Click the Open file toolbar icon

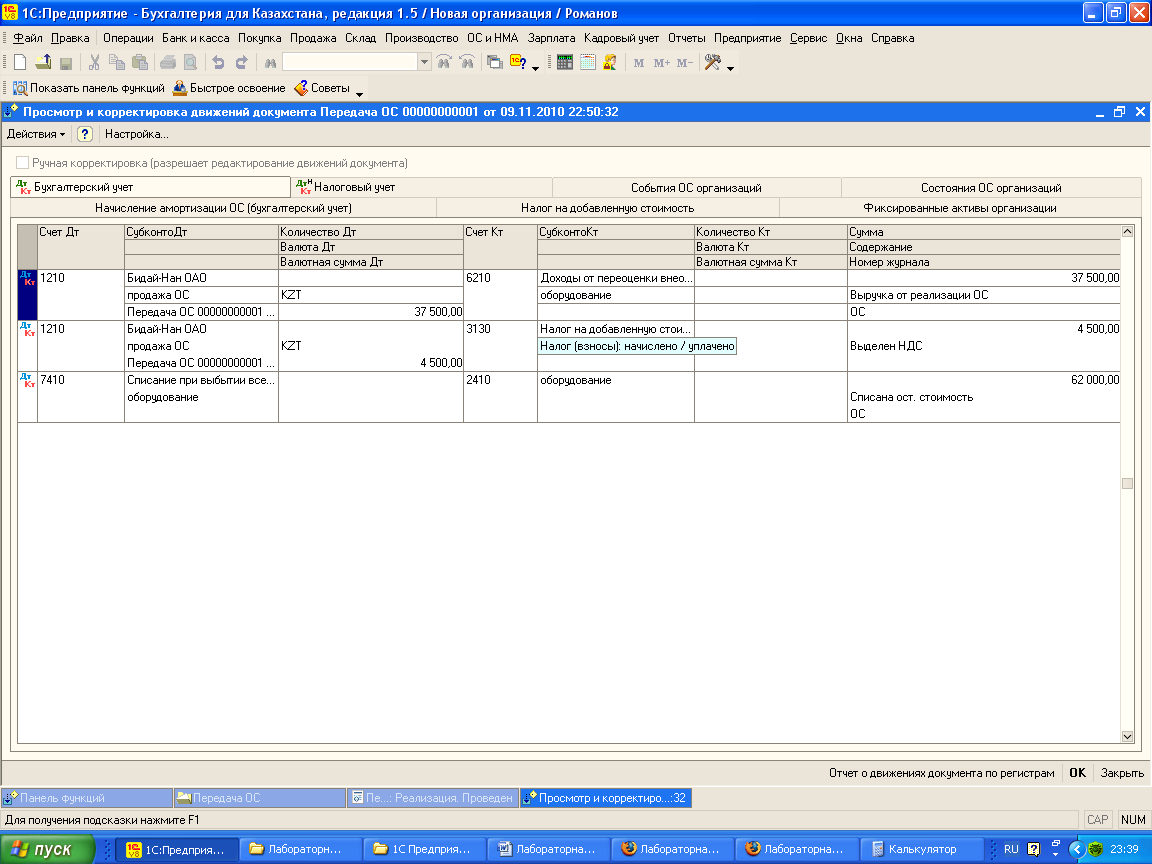coord(43,63)
